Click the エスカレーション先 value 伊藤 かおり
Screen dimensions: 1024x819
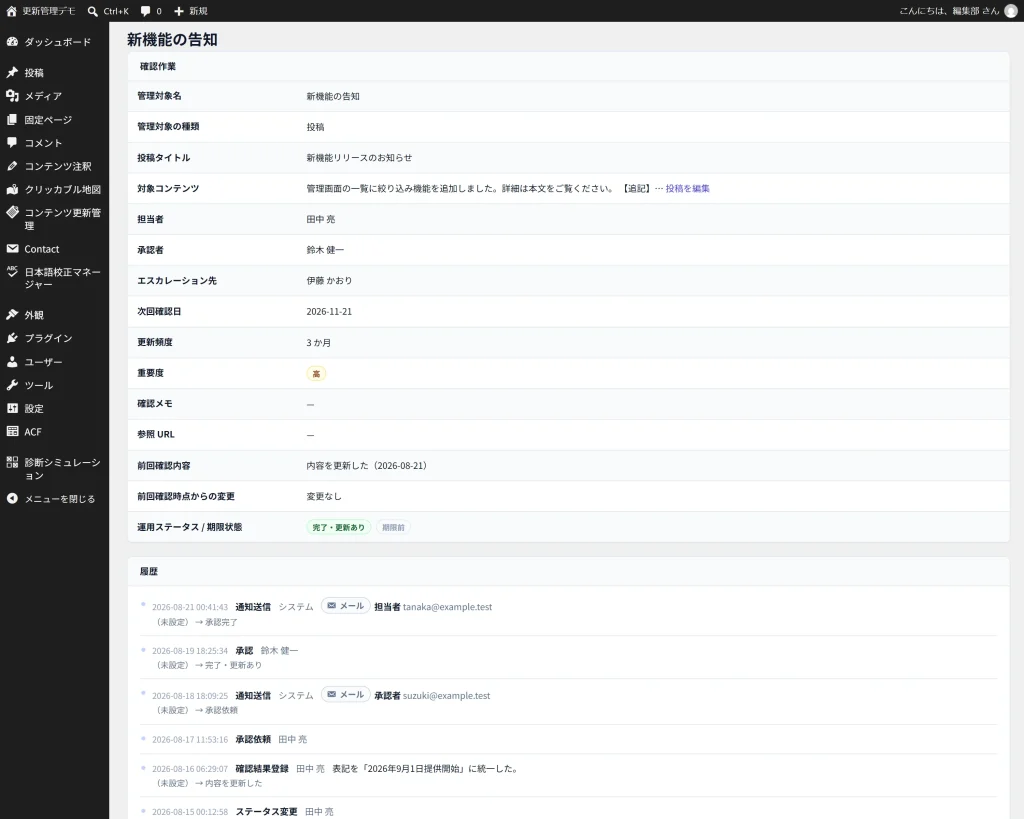(329, 280)
